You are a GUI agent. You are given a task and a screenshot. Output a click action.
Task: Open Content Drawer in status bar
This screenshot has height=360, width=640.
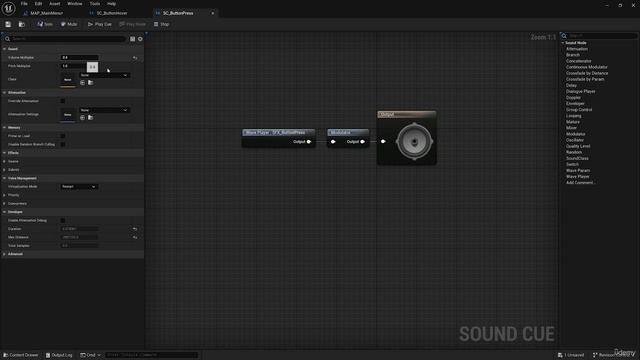[x=21, y=355]
